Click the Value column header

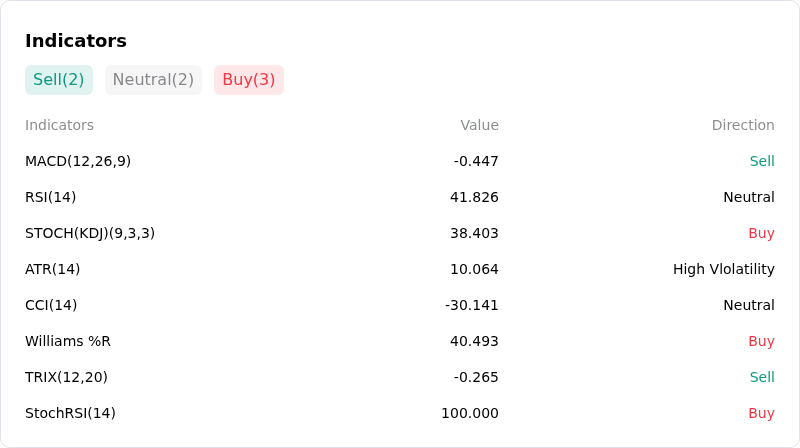[479, 125]
